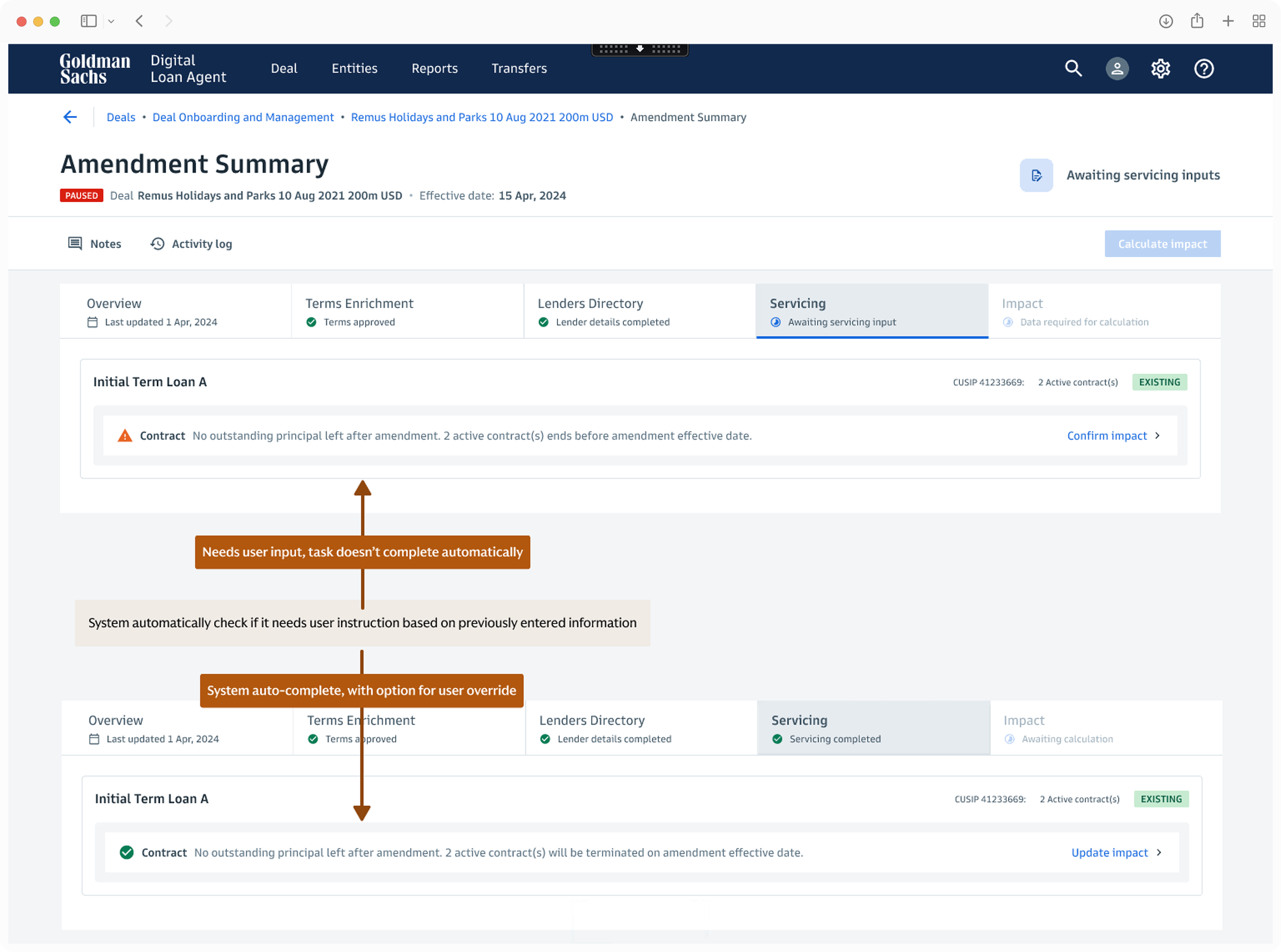
Task: Show the tab overview grid icon
Action: coord(1258,22)
